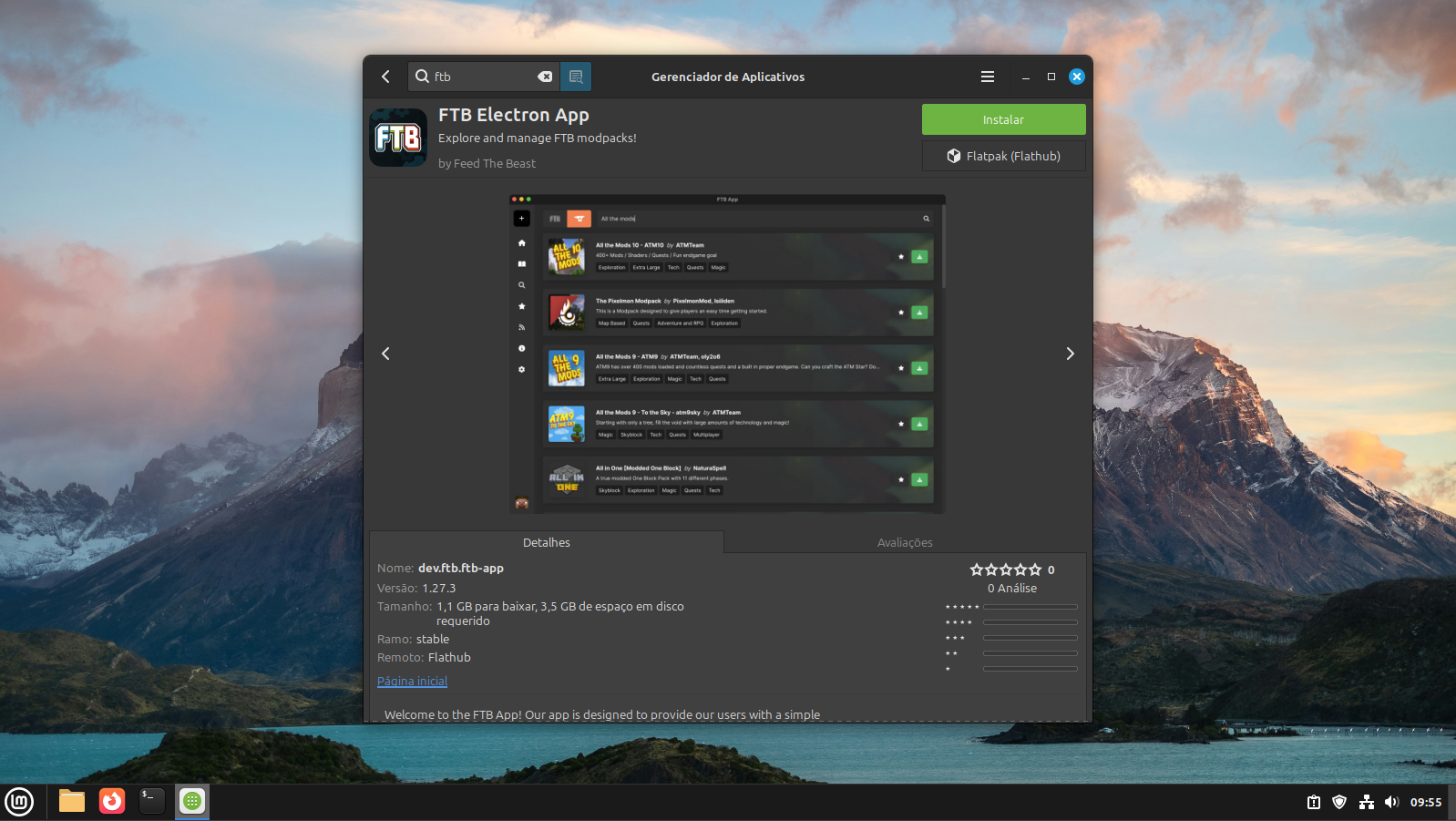Click the package name dev.ftb.ftb-app
This screenshot has width=1456, height=821.
(x=461, y=568)
